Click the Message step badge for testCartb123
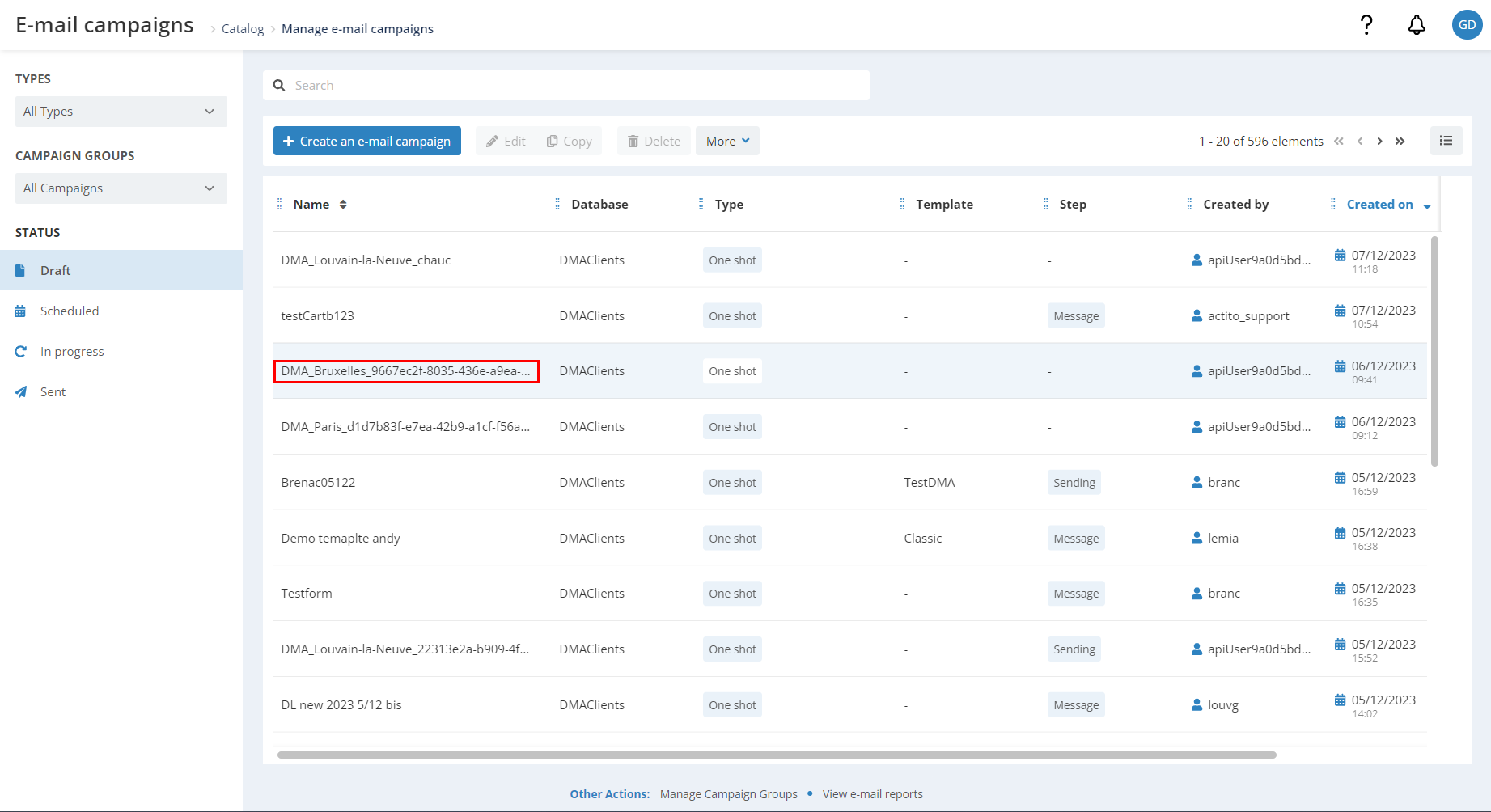 1076,316
